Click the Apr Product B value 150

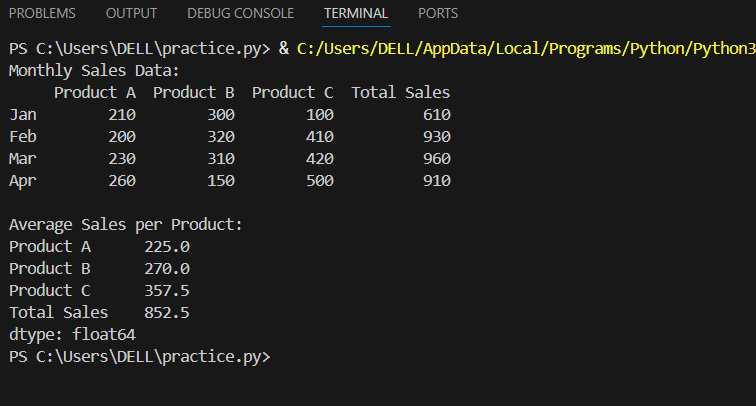[x=221, y=181]
